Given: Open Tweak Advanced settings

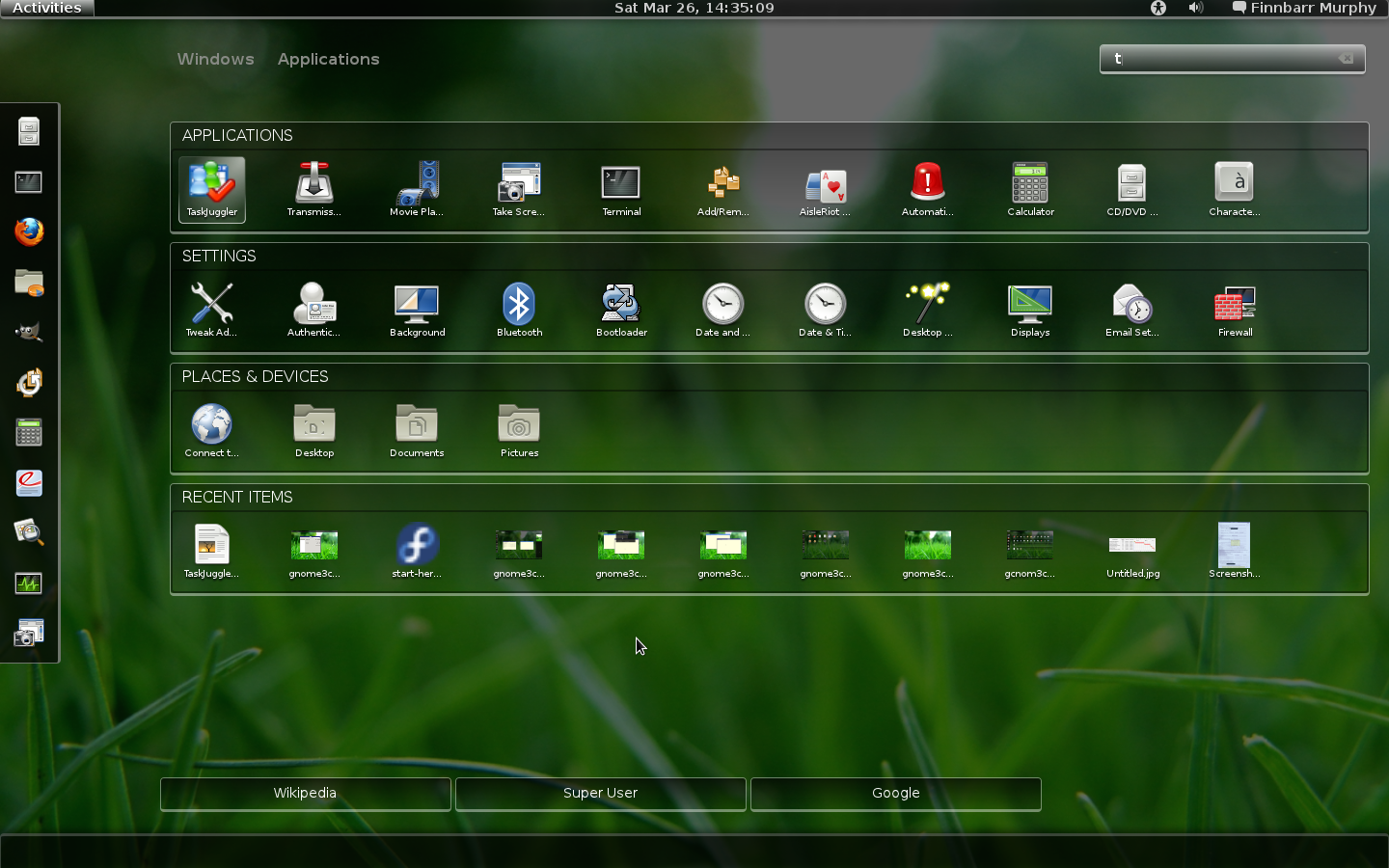Looking at the screenshot, I should pos(212,311).
